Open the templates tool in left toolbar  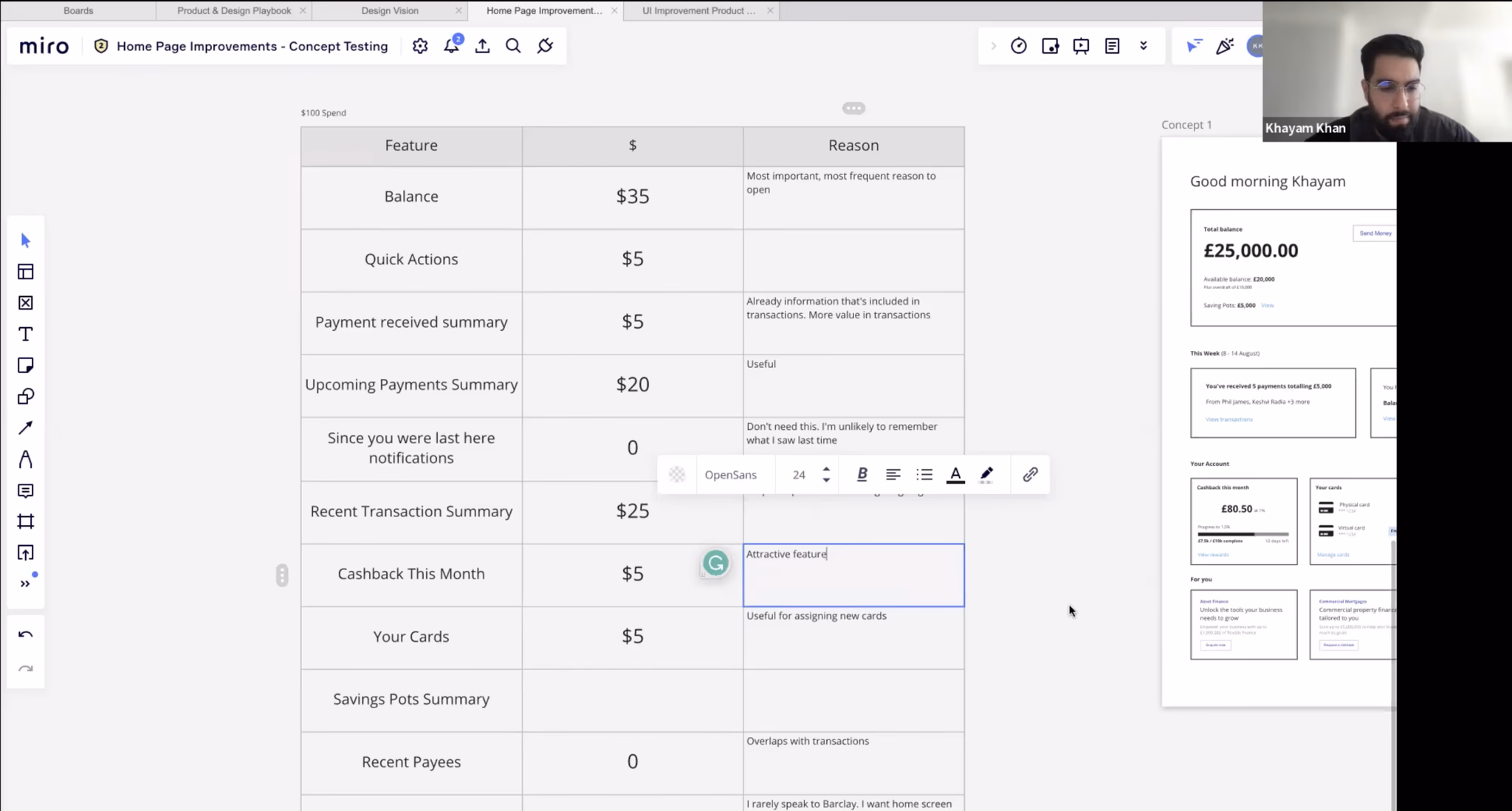26,272
